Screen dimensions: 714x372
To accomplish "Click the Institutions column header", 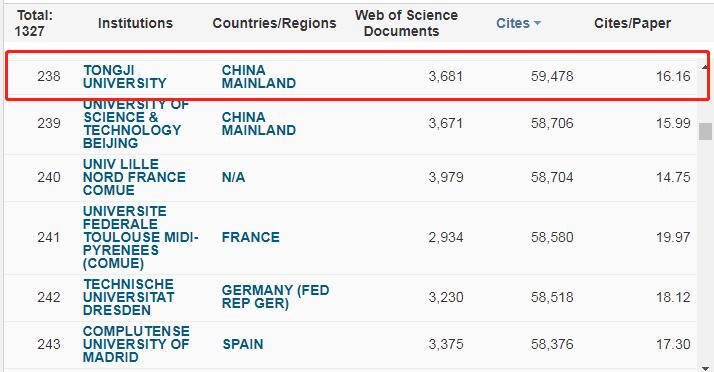I will pyautogui.click(x=135, y=23).
